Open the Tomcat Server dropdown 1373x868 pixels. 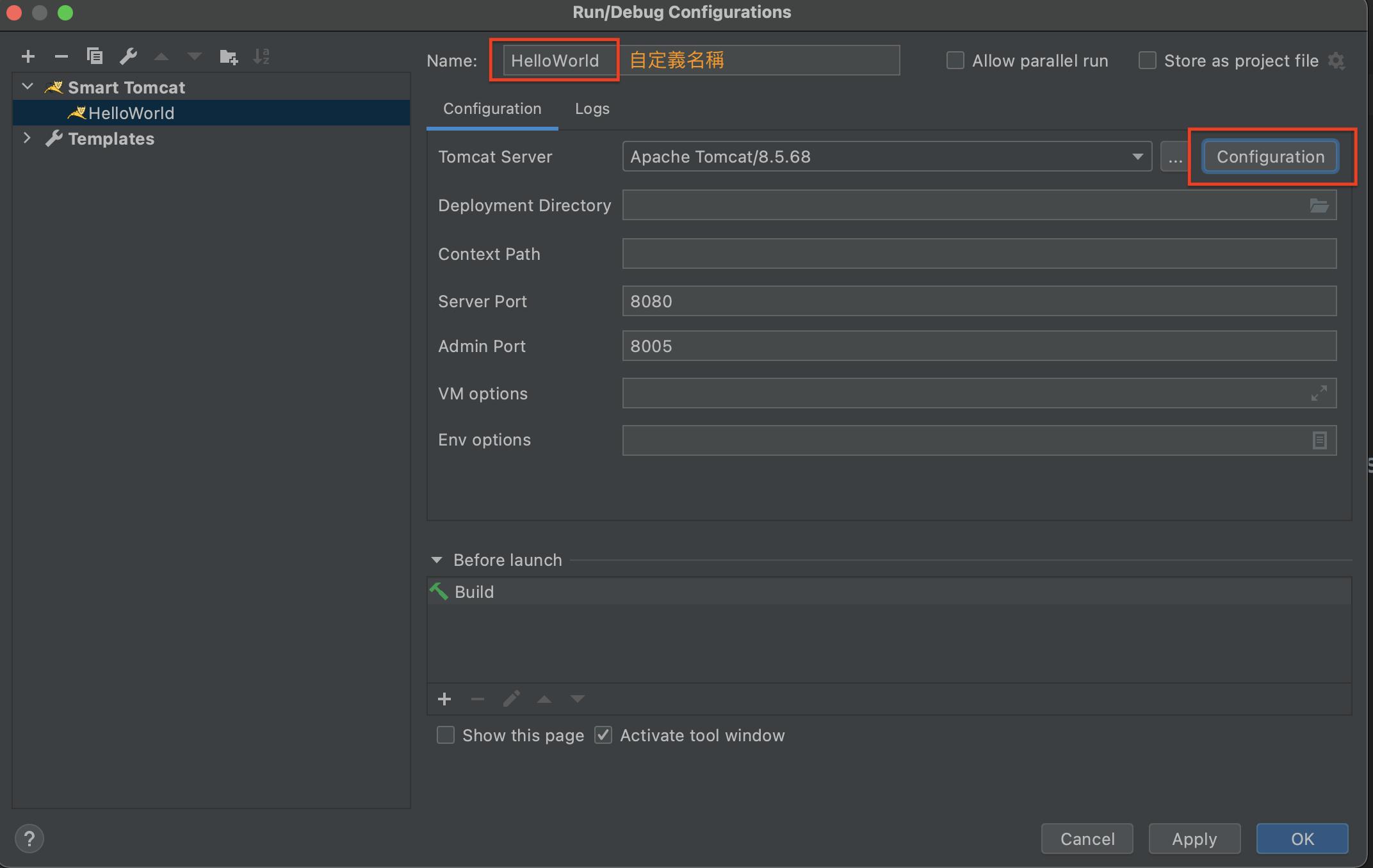tap(1137, 157)
